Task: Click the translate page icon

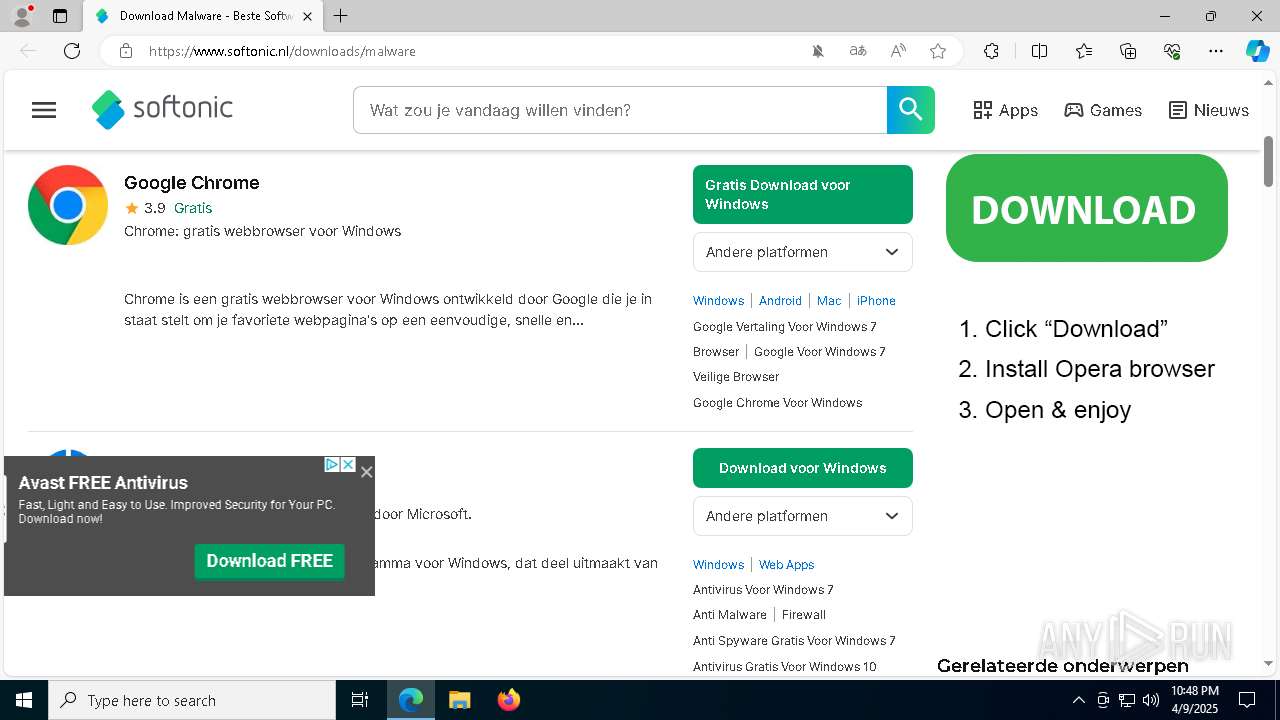Action: [x=858, y=51]
